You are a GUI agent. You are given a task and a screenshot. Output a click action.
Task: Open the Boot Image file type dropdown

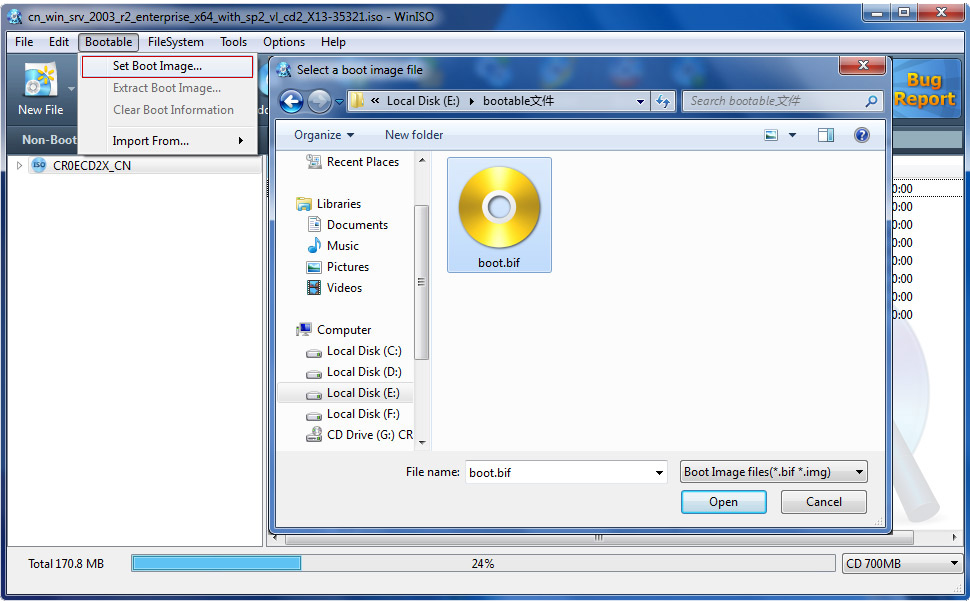(x=772, y=472)
